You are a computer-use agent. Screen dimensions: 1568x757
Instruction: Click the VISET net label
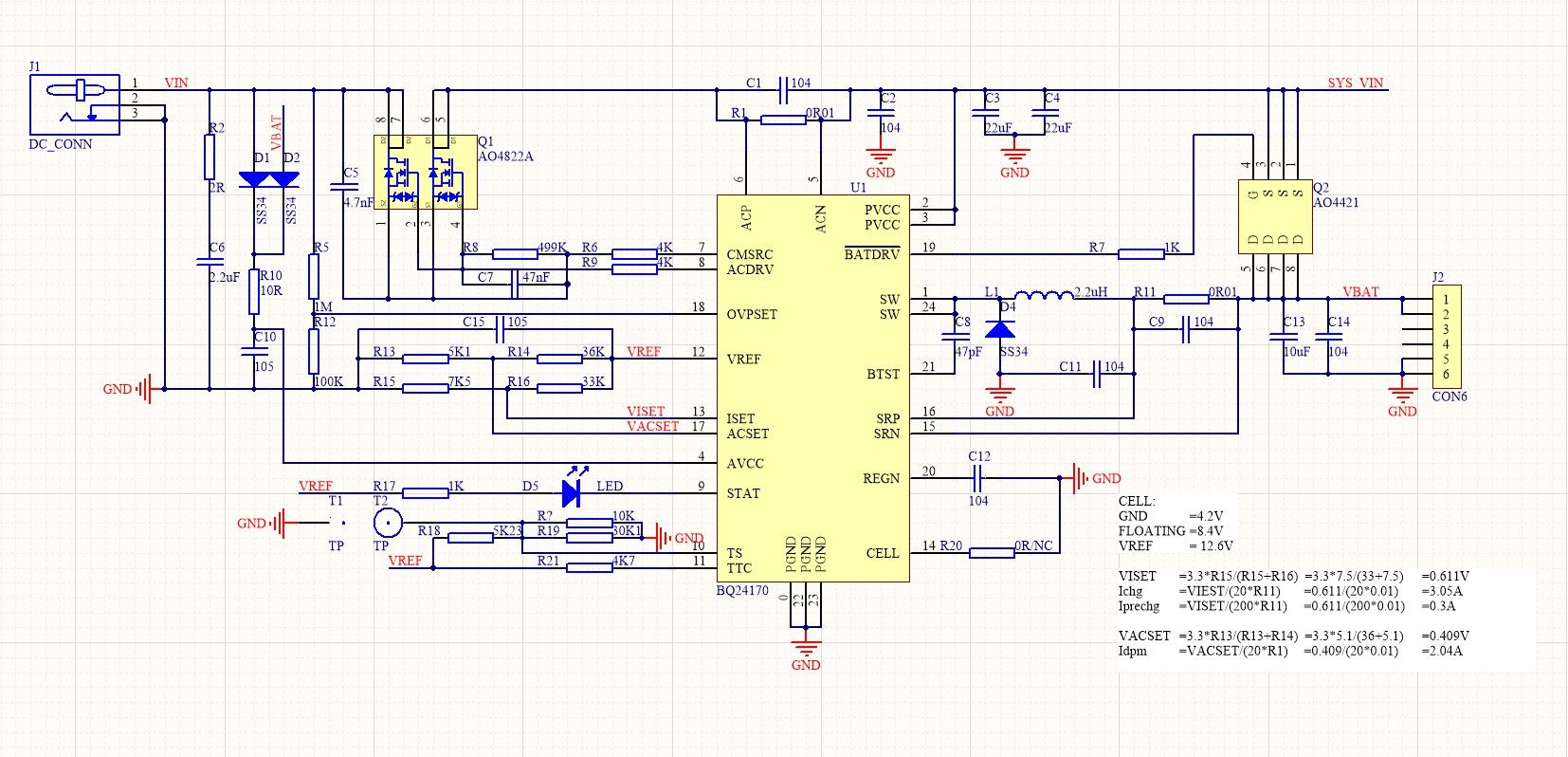coord(646,411)
